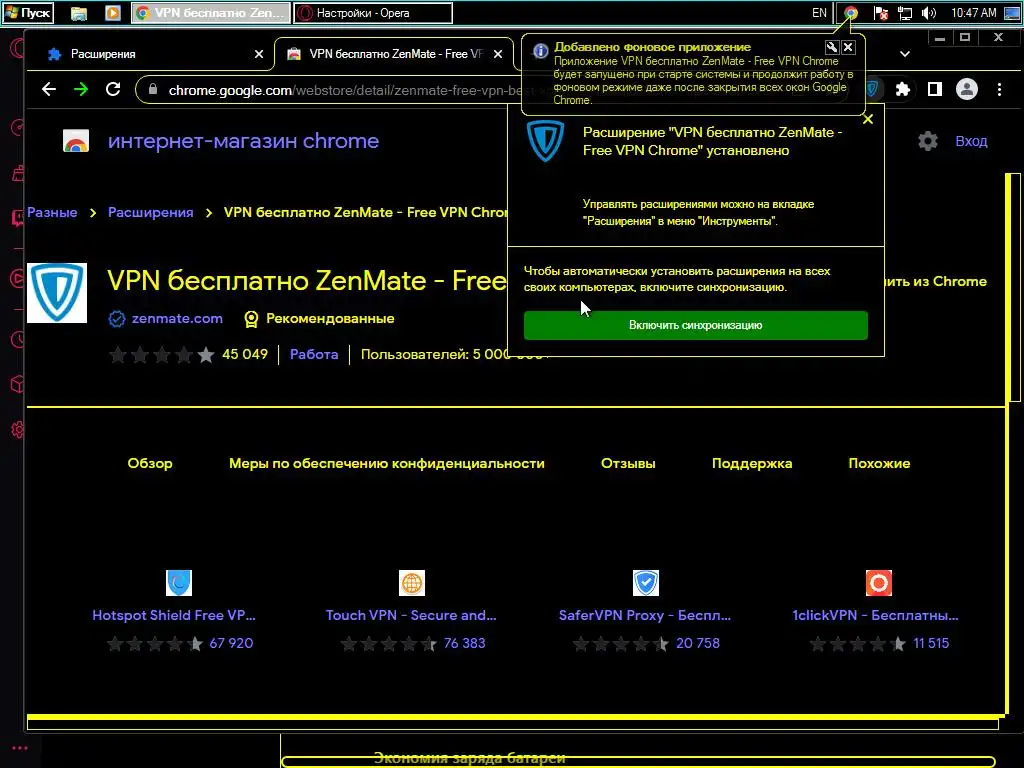The width and height of the screenshot is (1024, 768).
Task: Click Opera sidebar three-dots at bottom
Action: (x=20, y=748)
